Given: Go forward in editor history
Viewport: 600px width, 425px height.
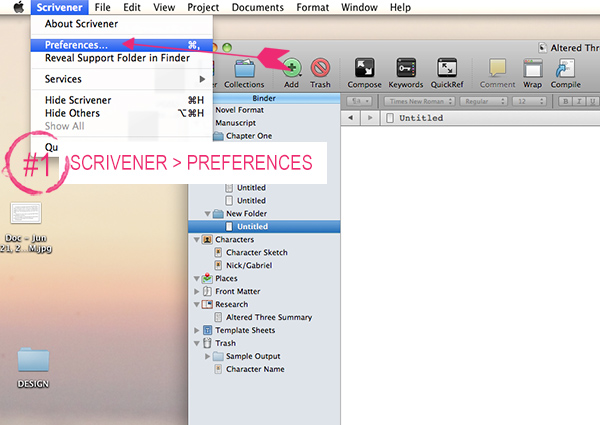Looking at the screenshot, I should [x=370, y=118].
